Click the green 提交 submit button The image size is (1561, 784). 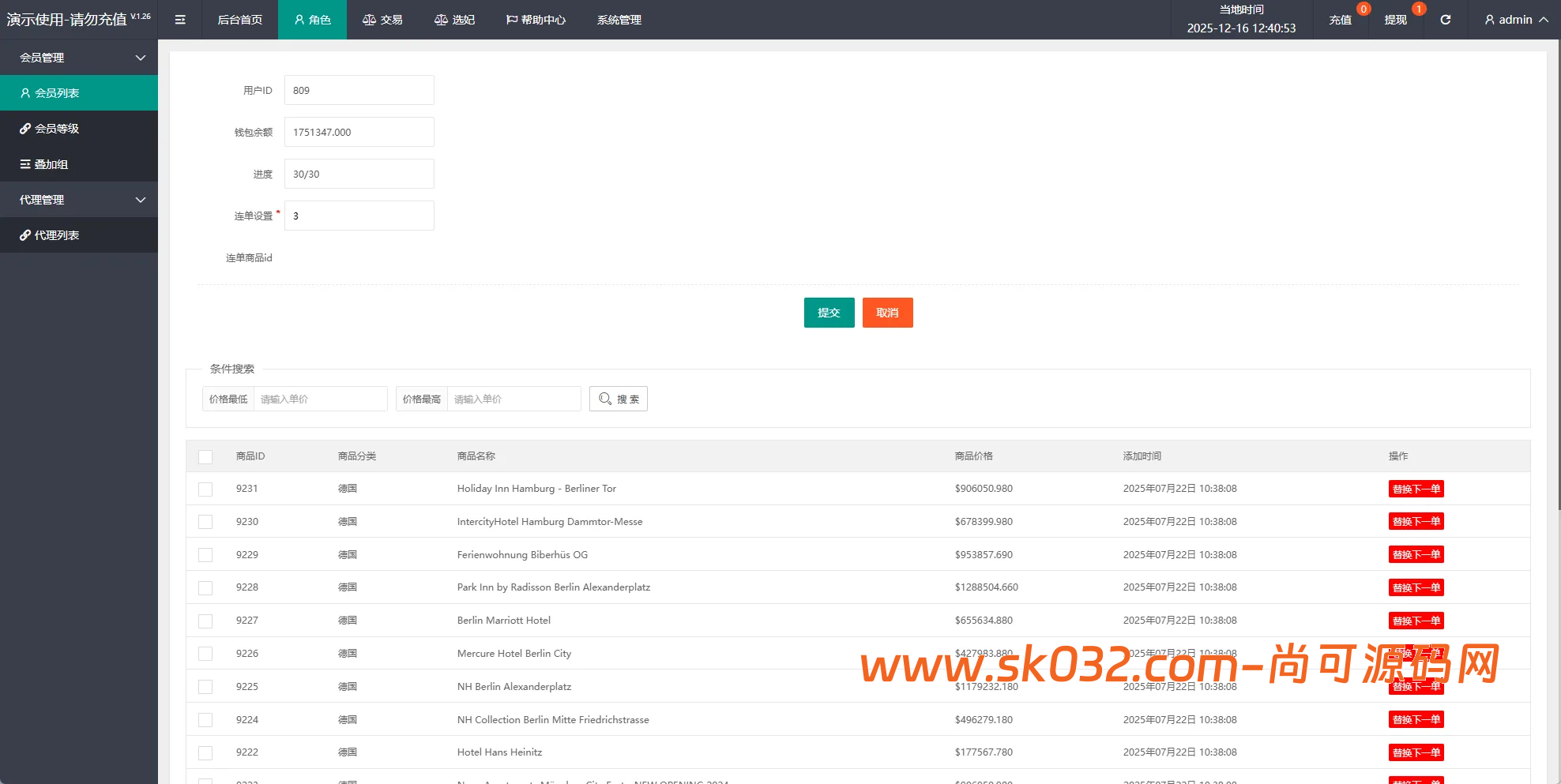point(829,313)
